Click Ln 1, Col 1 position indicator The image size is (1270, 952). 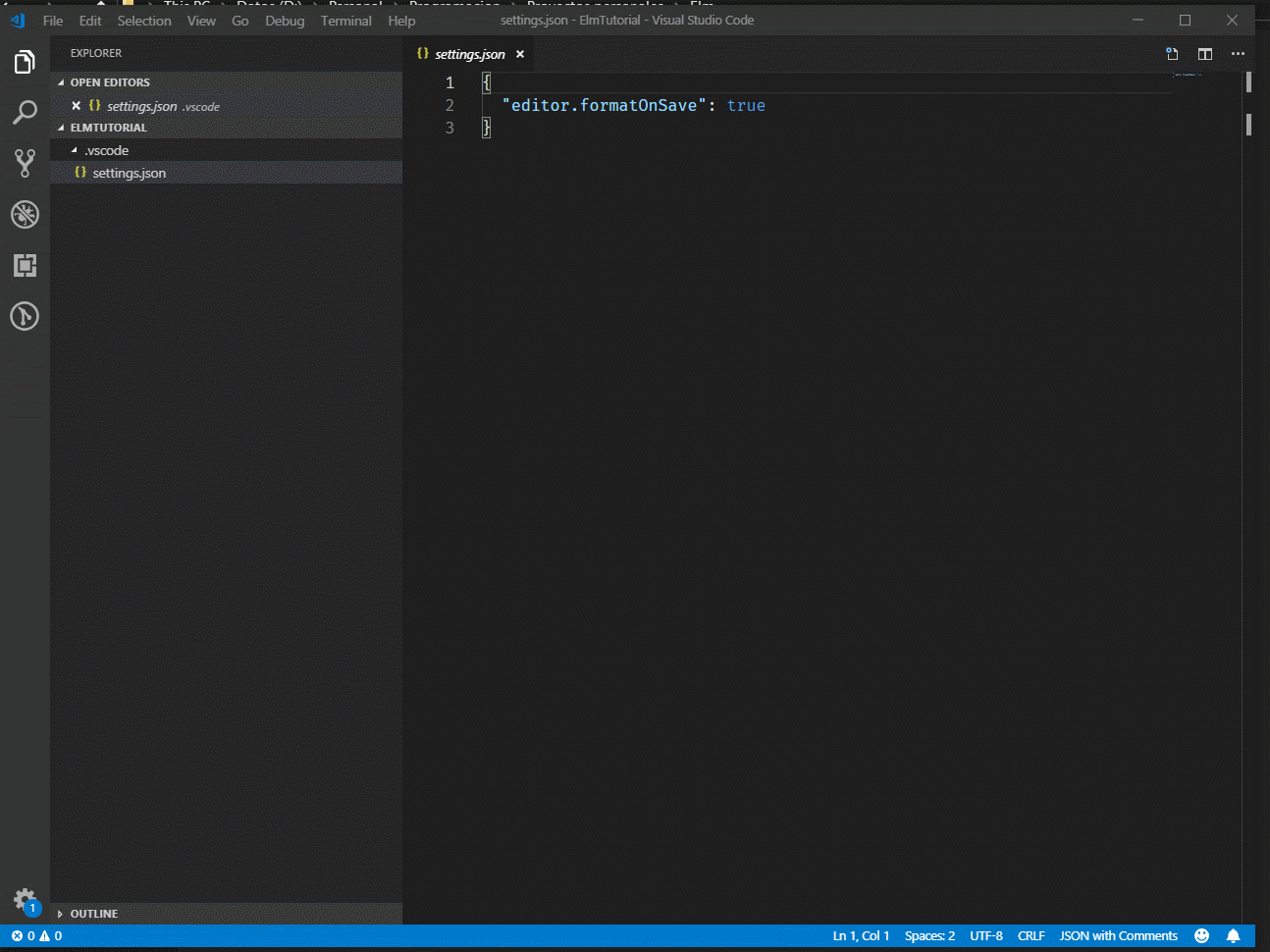(x=861, y=935)
